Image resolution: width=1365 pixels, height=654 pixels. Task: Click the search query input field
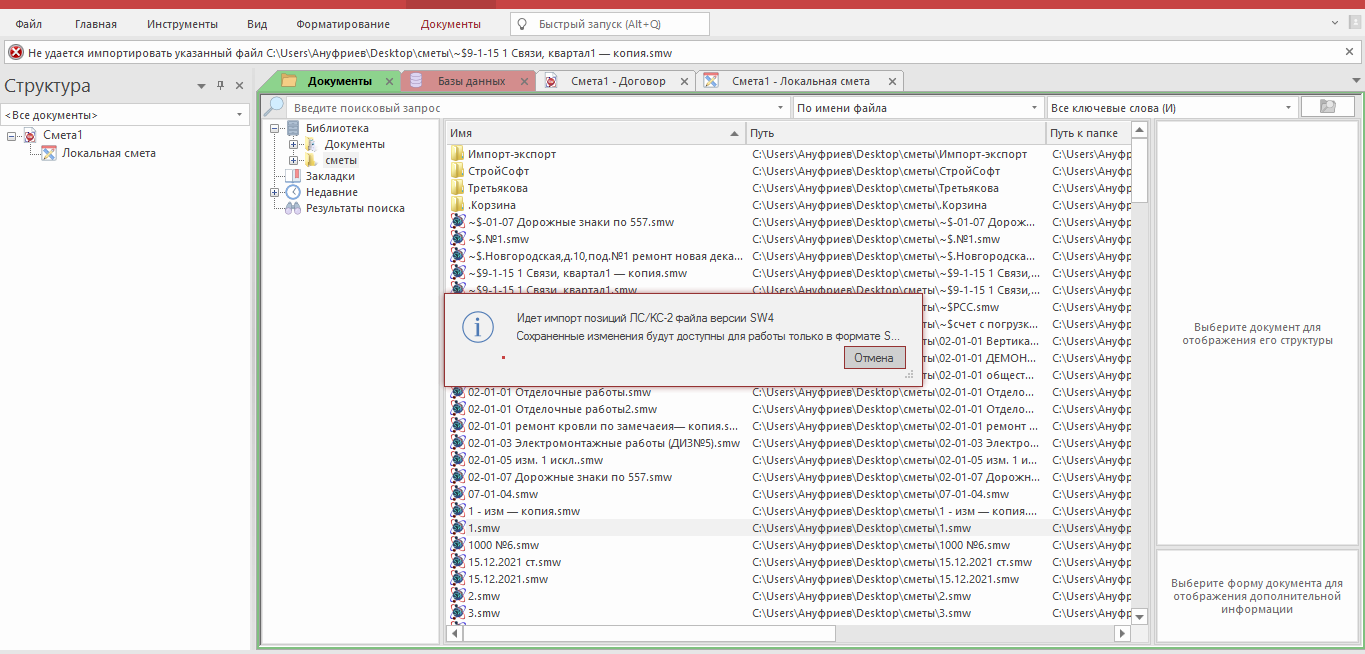click(x=533, y=107)
